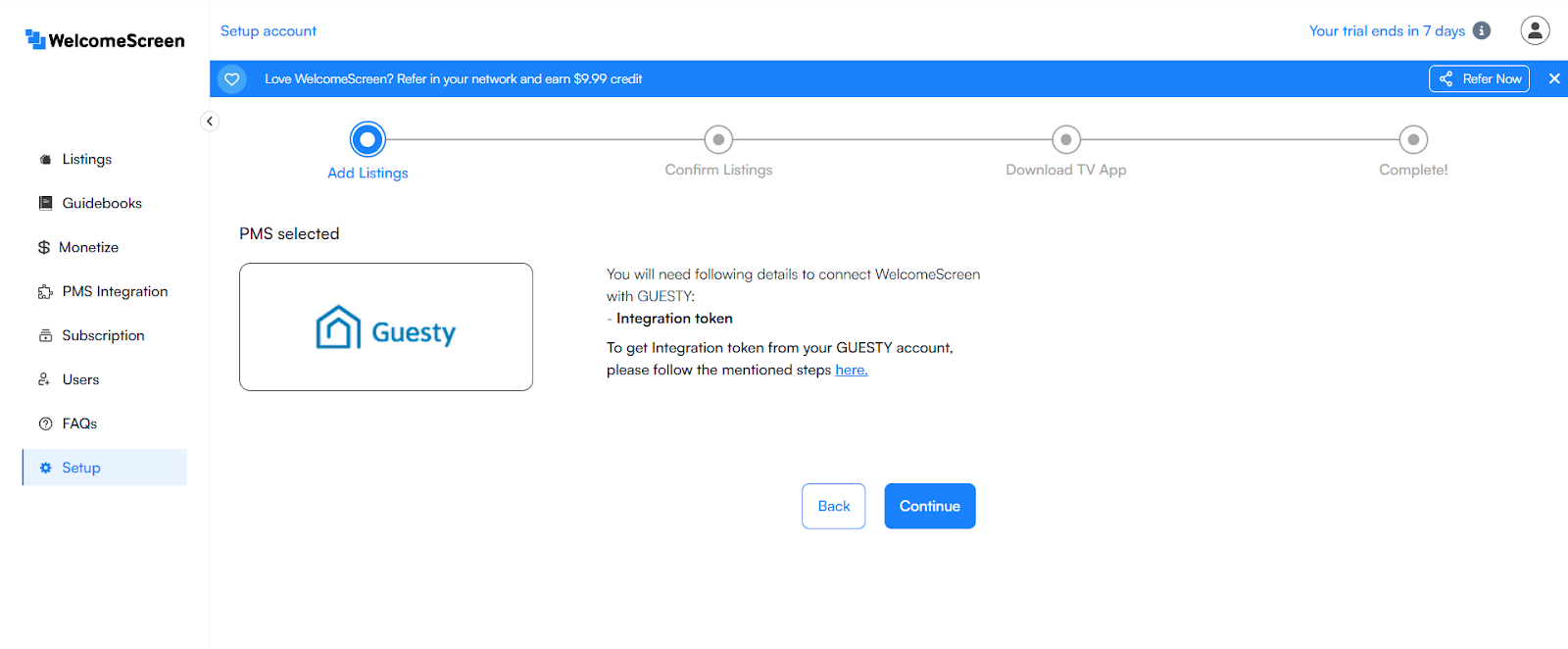Click the heart icon in referral banner
Screen dimensions: 1568x649
232,79
